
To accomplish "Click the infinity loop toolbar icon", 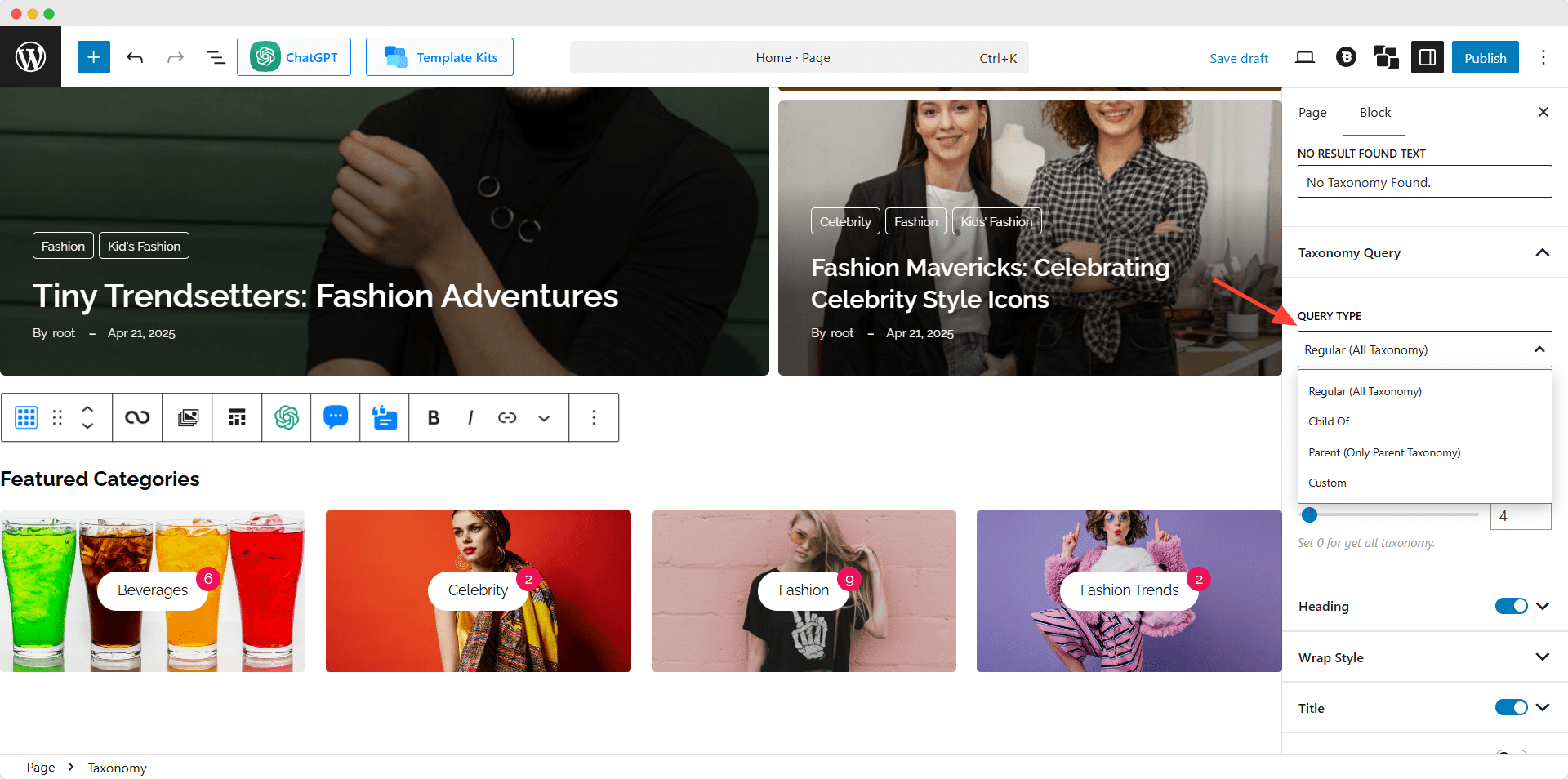I will (137, 417).
